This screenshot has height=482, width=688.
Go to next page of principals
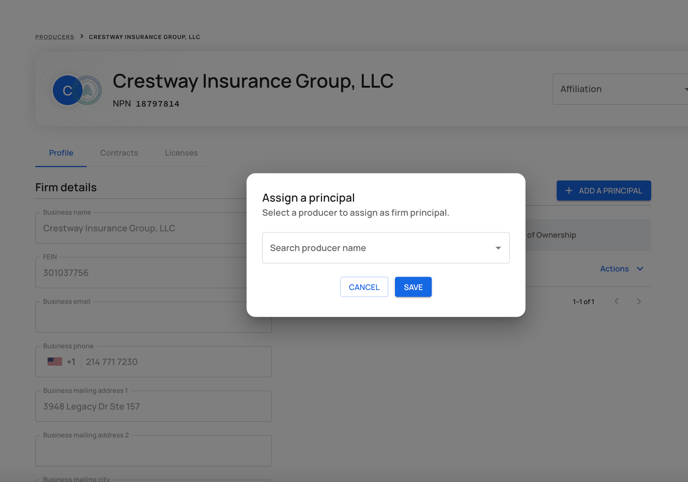pyautogui.click(x=639, y=301)
